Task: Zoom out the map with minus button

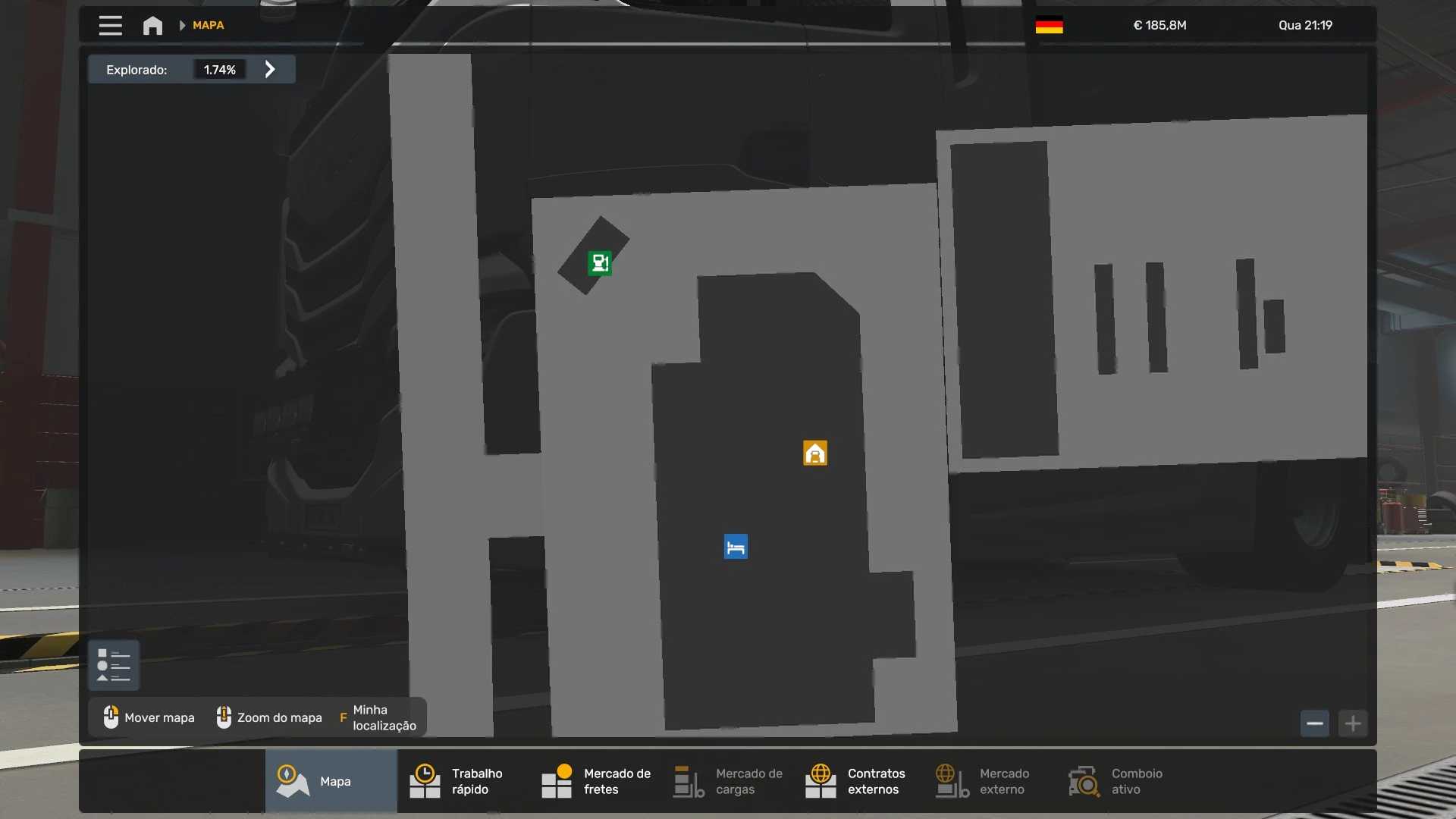Action: pos(1314,723)
